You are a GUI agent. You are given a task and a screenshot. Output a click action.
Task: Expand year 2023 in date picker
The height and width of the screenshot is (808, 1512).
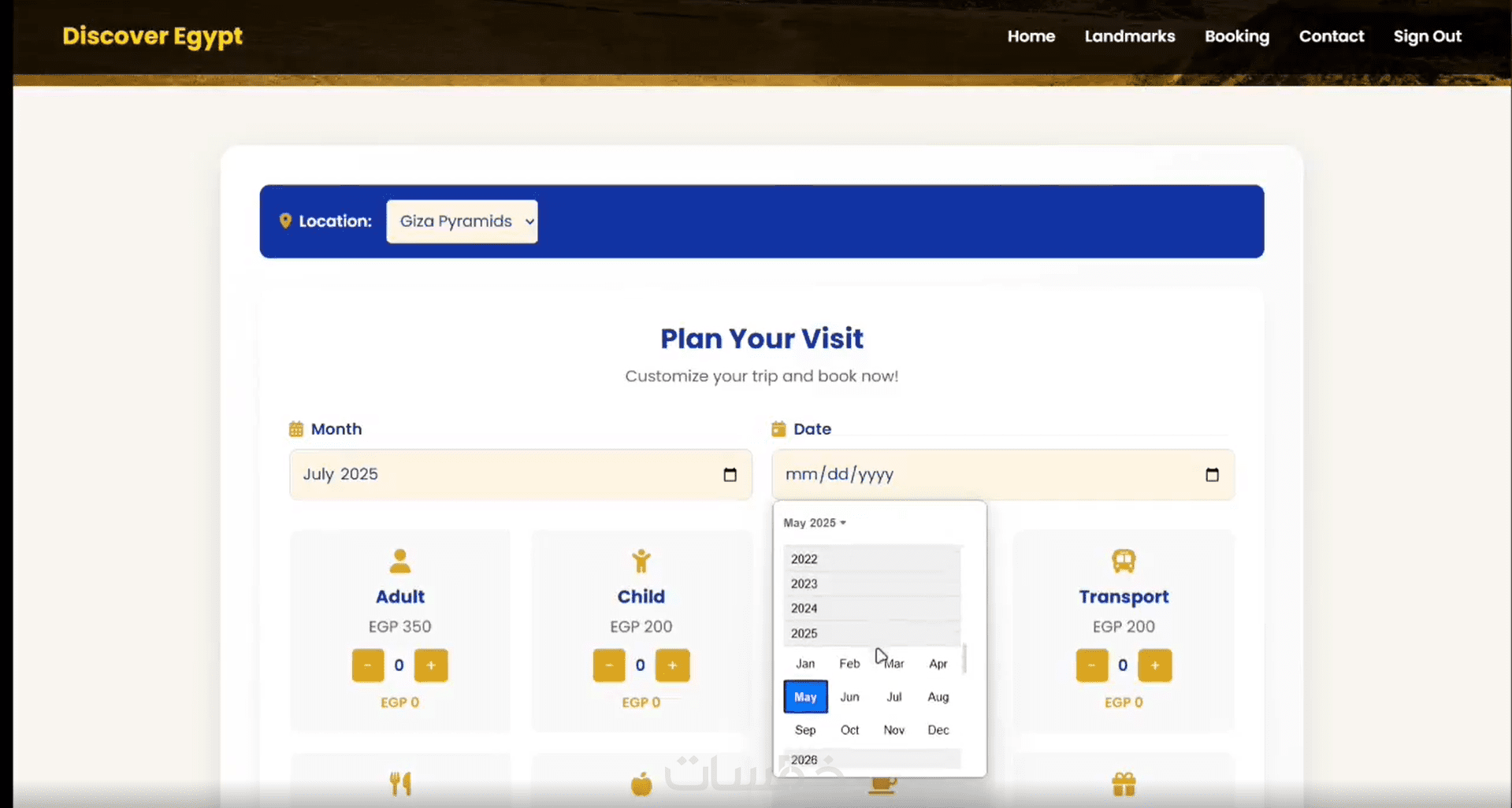872,584
